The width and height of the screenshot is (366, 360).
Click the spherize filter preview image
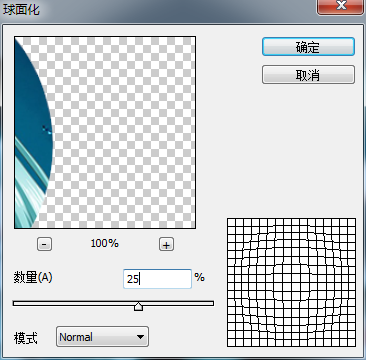pyautogui.click(x=105, y=132)
